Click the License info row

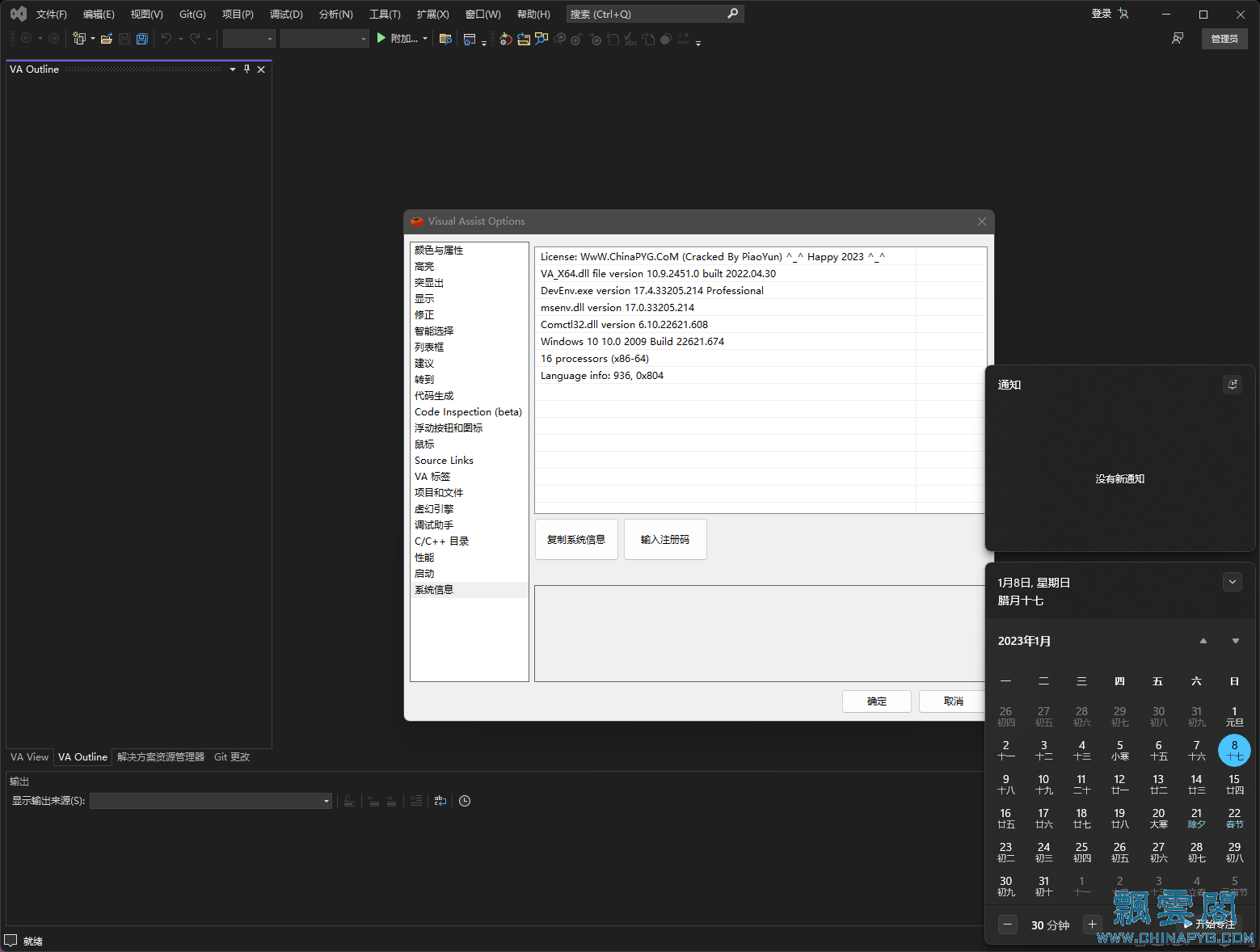[x=760, y=257]
